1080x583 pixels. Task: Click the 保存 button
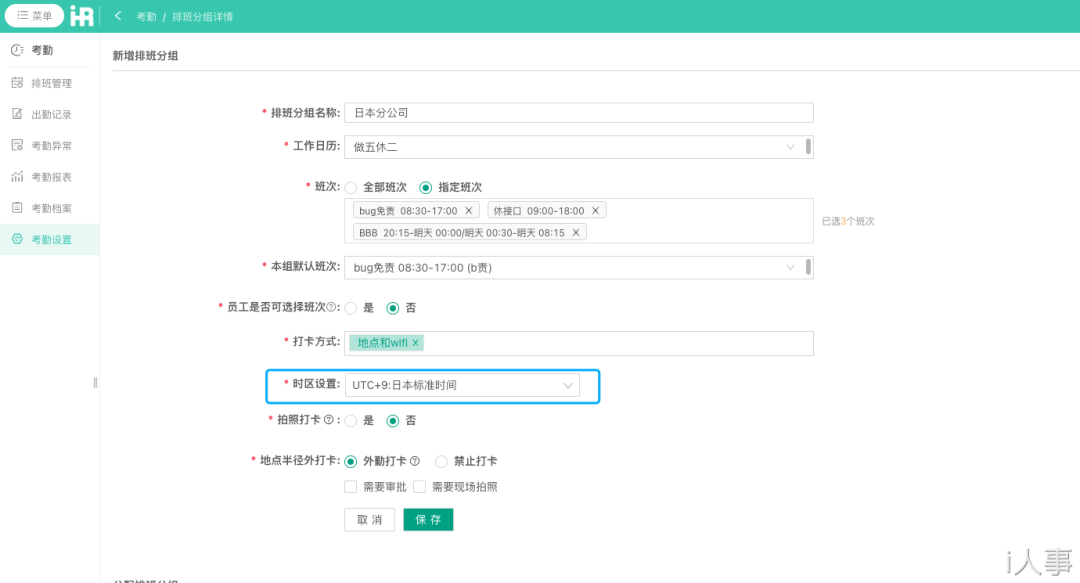click(428, 520)
